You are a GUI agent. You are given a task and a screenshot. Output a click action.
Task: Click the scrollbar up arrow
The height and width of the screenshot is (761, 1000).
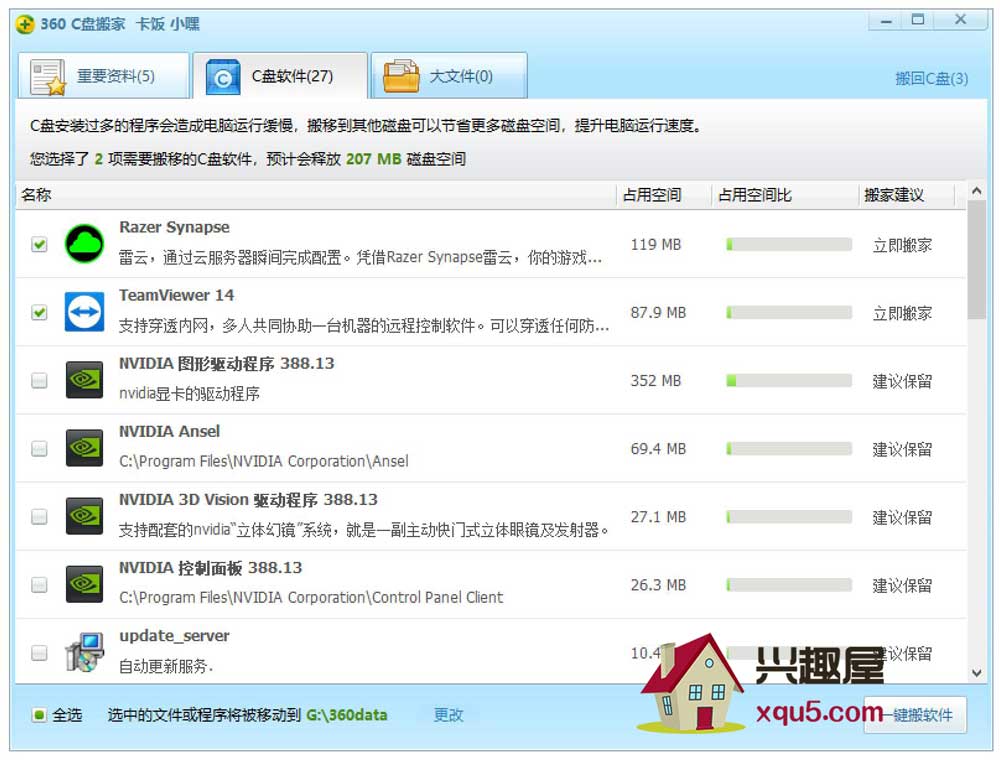click(x=976, y=191)
